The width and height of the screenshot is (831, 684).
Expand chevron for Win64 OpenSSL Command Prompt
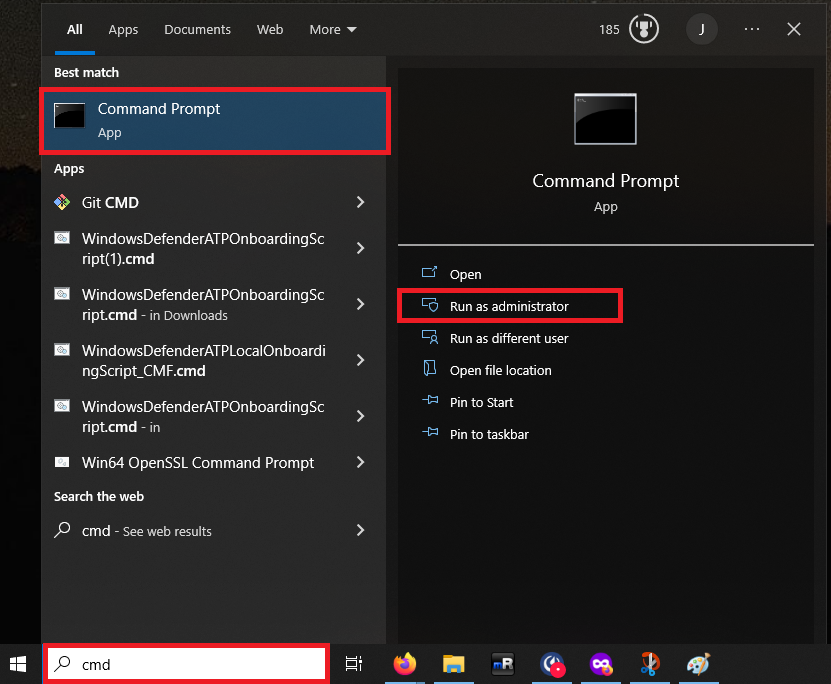coord(360,463)
